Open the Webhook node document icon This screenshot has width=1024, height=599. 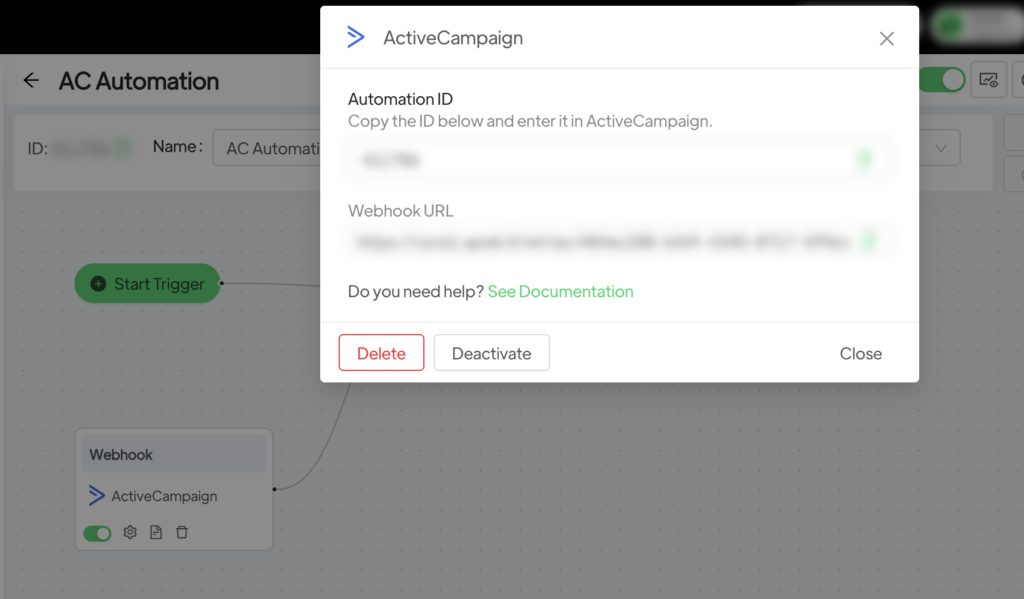(156, 533)
